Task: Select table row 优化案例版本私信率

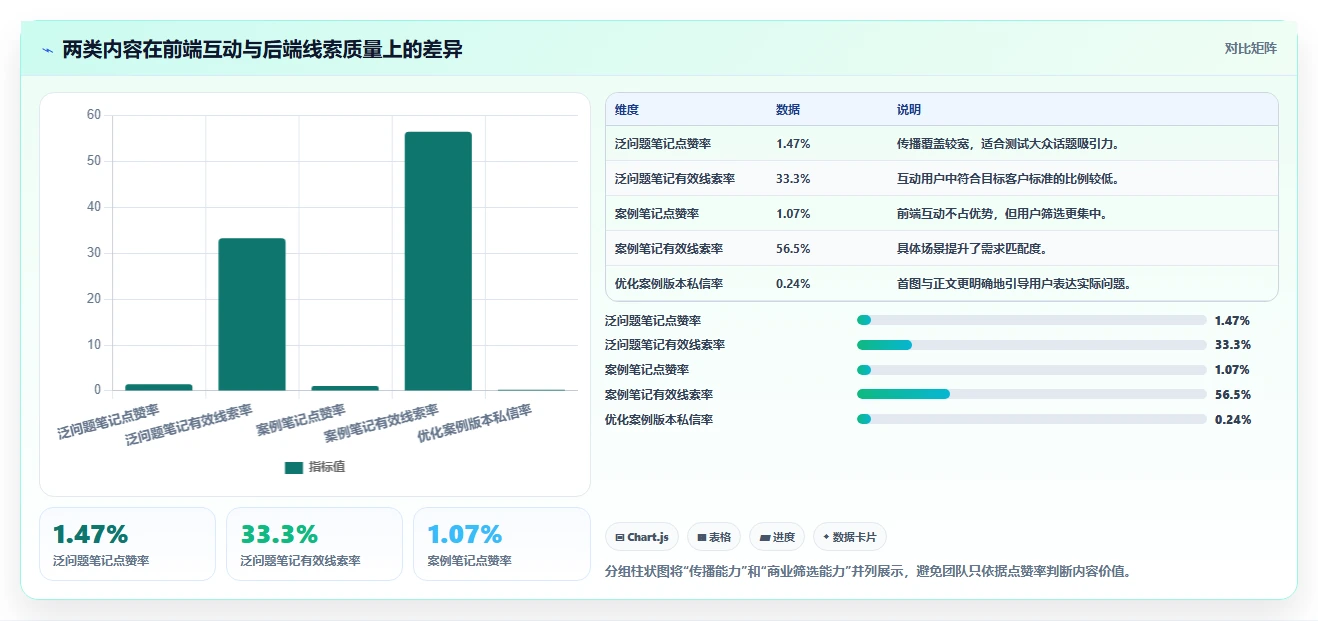Action: pyautogui.click(x=942, y=283)
